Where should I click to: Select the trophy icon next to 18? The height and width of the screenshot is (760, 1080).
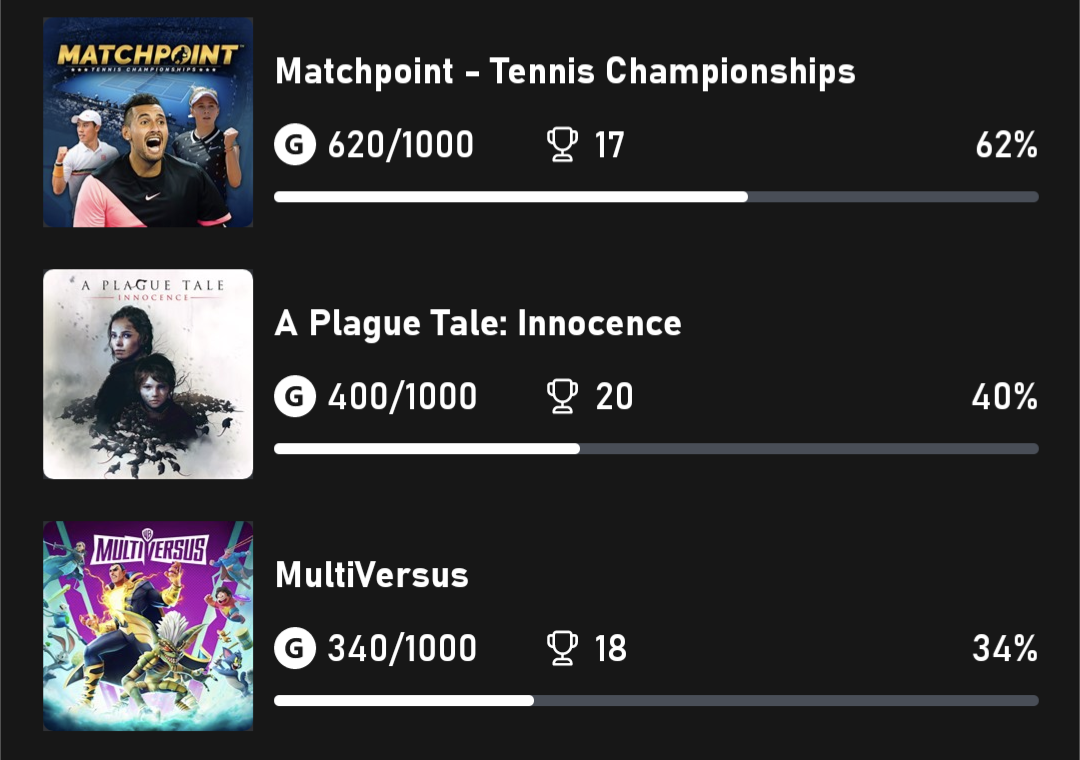[x=562, y=648]
